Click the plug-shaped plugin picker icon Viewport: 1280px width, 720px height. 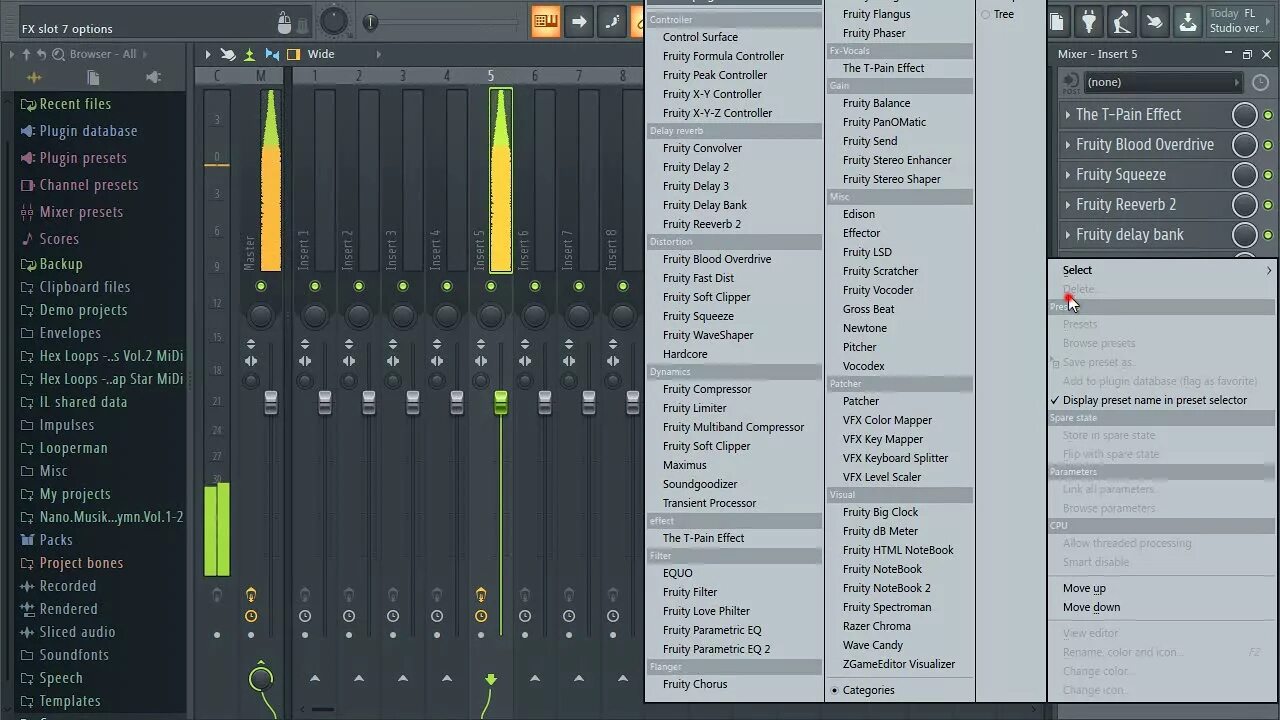(1089, 21)
